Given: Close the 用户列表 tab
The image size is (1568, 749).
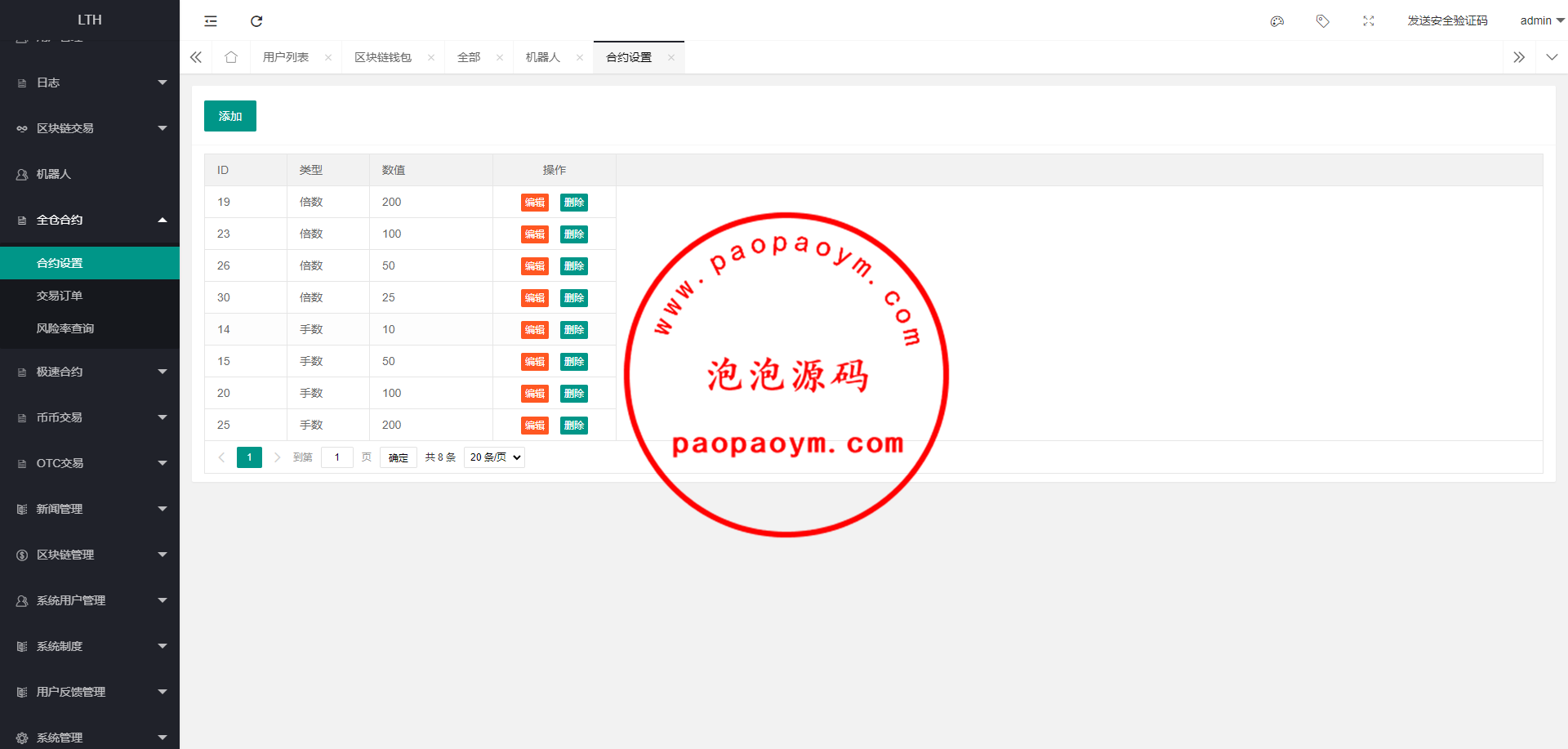Looking at the screenshot, I should pyautogui.click(x=328, y=57).
